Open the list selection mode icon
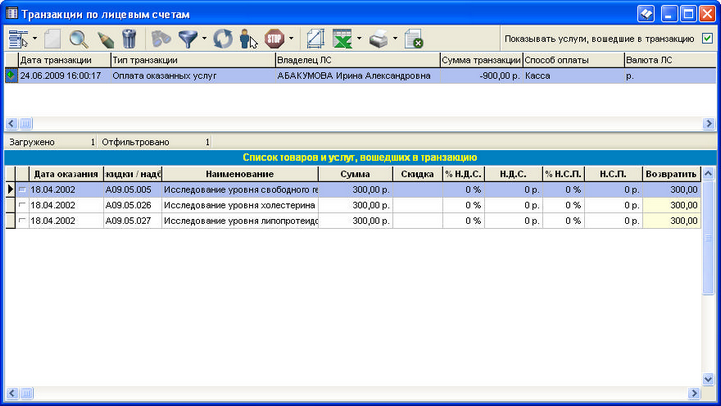The width and height of the screenshot is (721, 406). coord(18,39)
